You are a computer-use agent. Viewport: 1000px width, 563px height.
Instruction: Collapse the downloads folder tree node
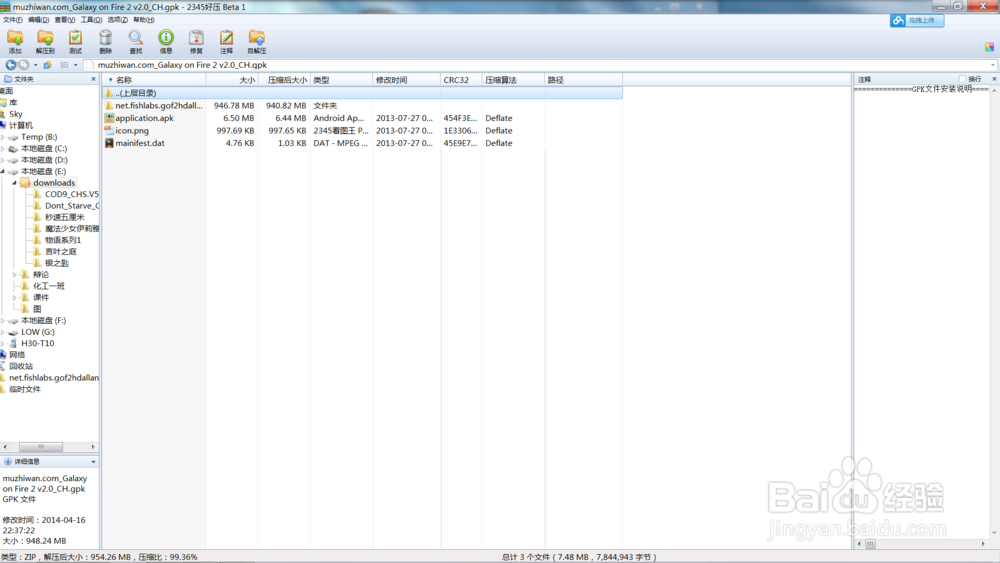[x=15, y=183]
